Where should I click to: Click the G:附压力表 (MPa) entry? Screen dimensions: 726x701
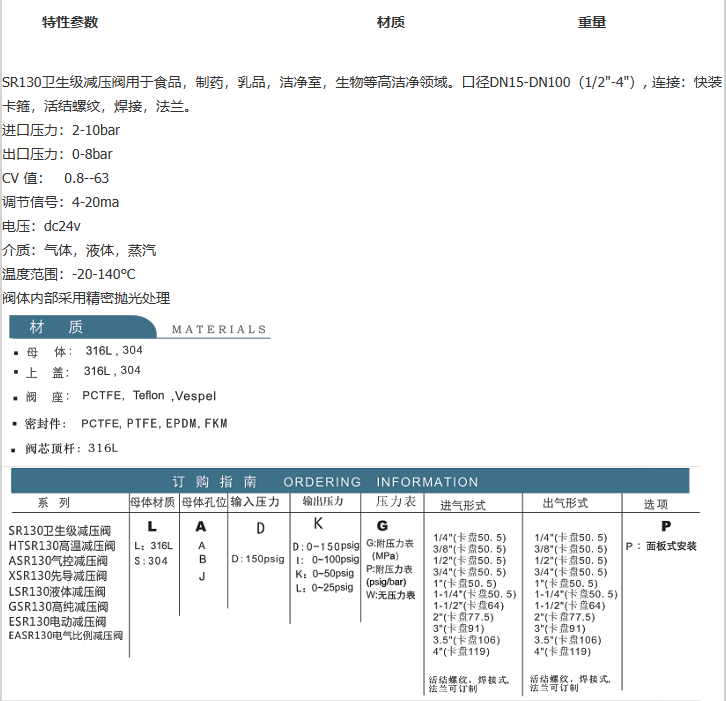point(389,550)
